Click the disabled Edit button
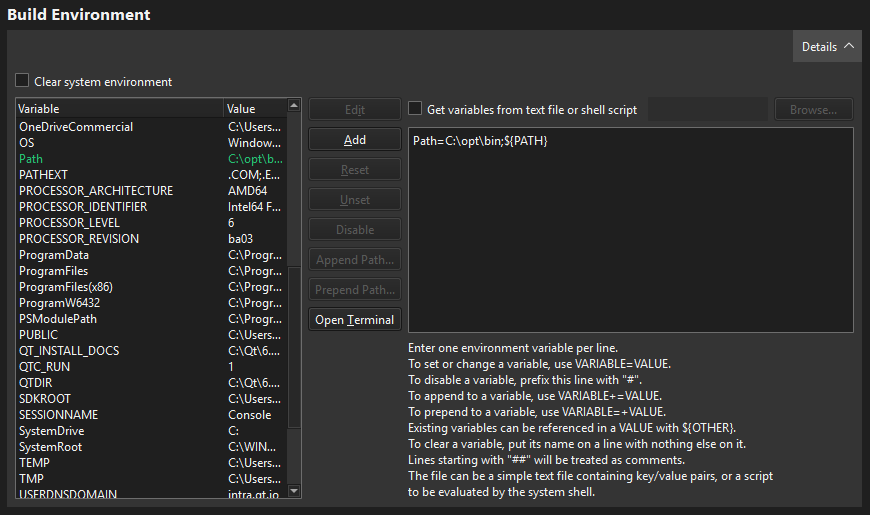Image resolution: width=870 pixels, height=515 pixels. [x=355, y=109]
